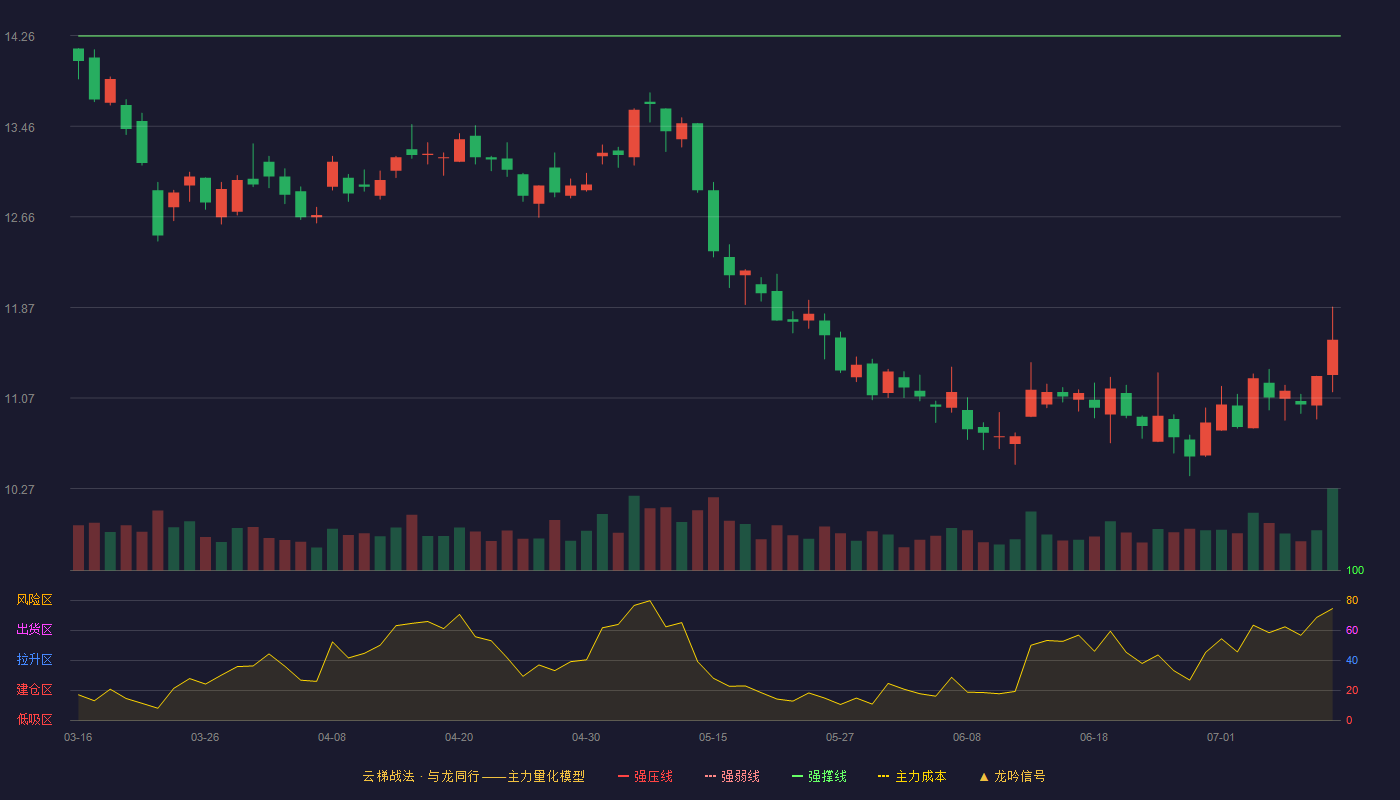Click the 13.46 price axis label
This screenshot has width=1400, height=800.
coord(20,127)
